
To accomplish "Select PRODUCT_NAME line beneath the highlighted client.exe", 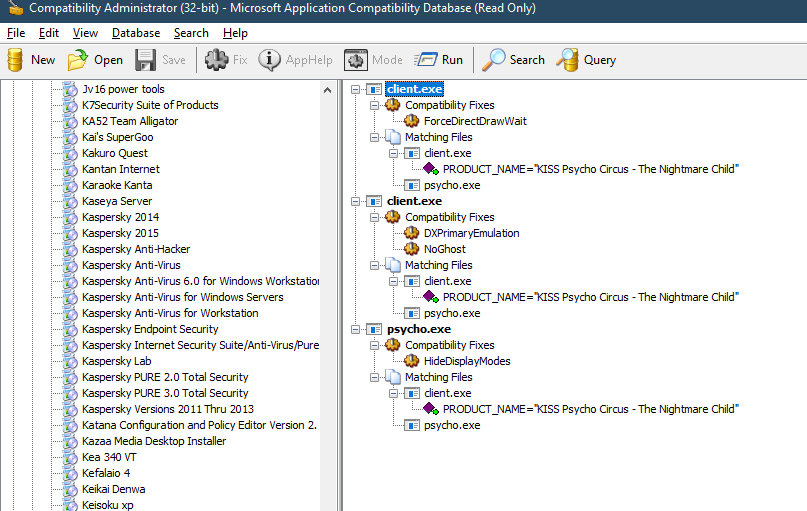I will tap(590, 169).
